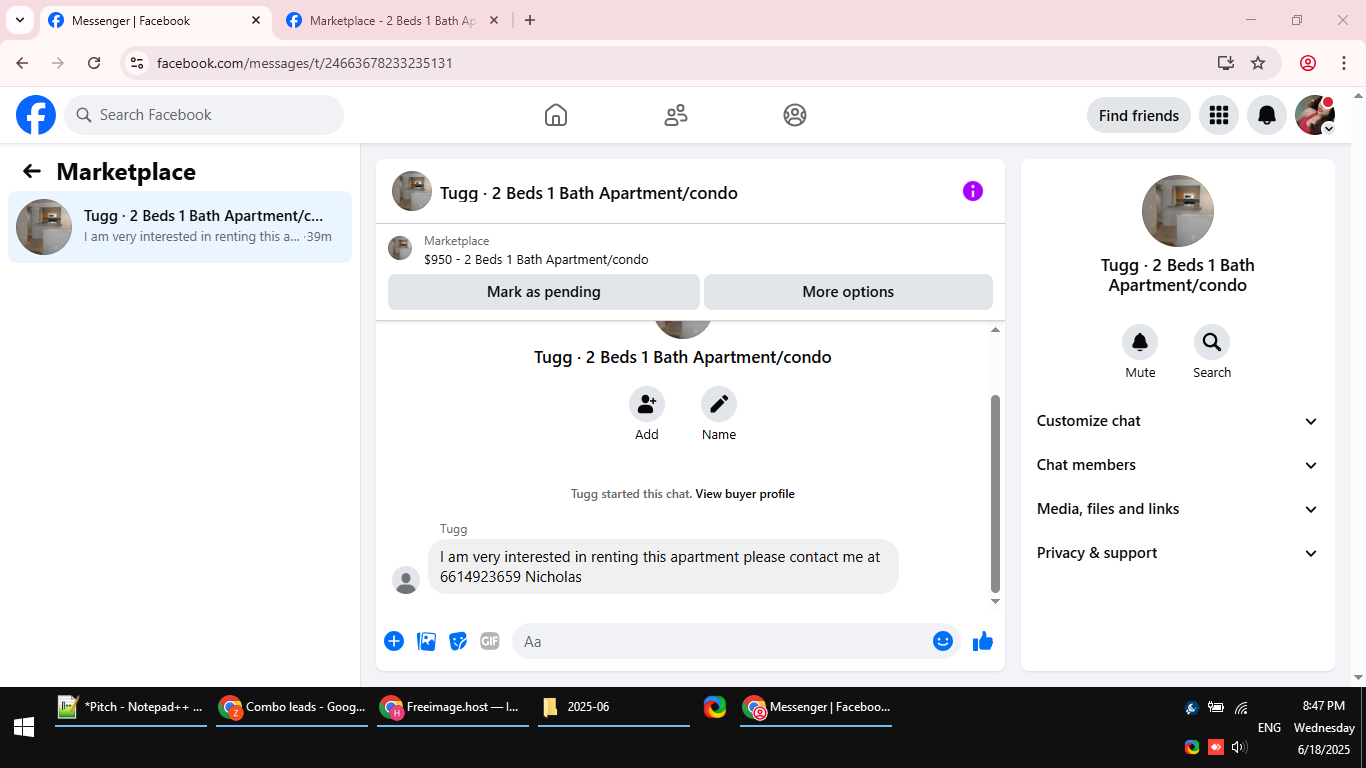Go back in browser history
Viewport: 1366px width, 768px height.
click(x=22, y=63)
